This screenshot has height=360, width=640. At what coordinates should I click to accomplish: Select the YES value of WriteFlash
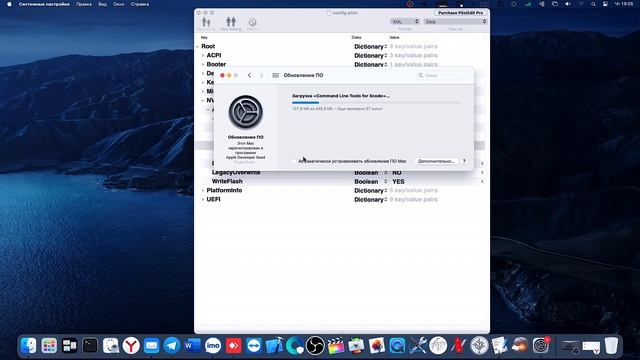point(398,182)
